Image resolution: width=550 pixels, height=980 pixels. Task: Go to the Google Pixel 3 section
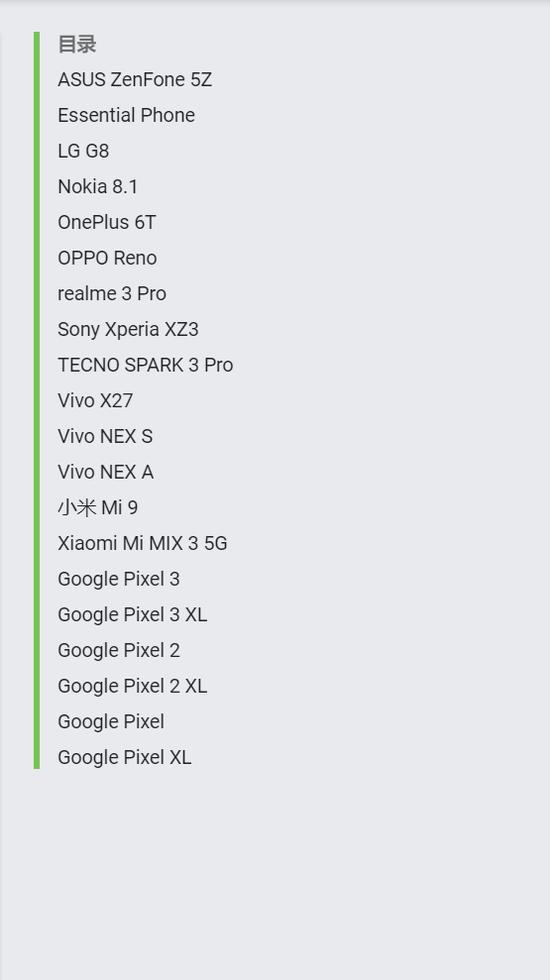tap(119, 579)
